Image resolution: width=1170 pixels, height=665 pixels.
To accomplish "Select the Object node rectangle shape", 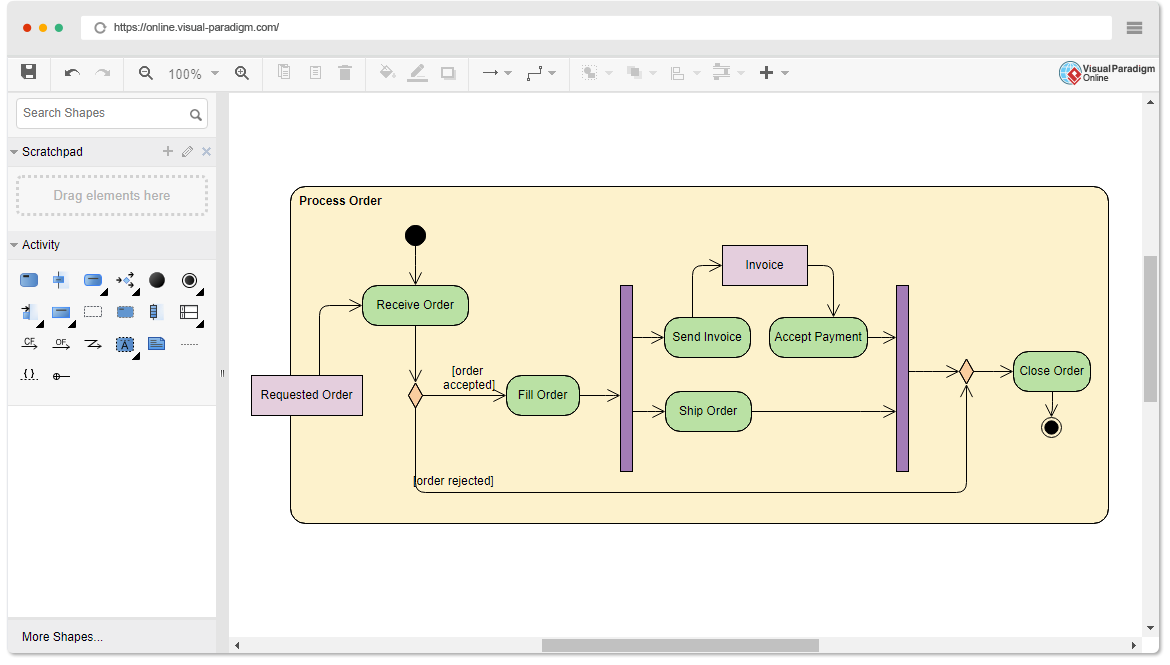I will pyautogui.click(x=61, y=312).
